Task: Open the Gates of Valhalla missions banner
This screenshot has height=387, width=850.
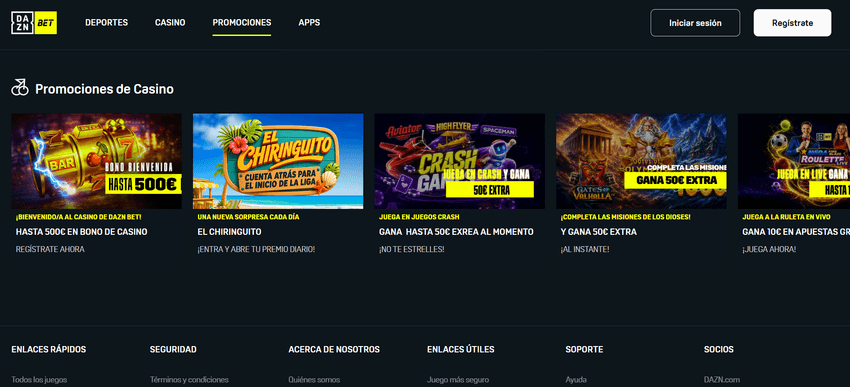Action: click(x=641, y=161)
